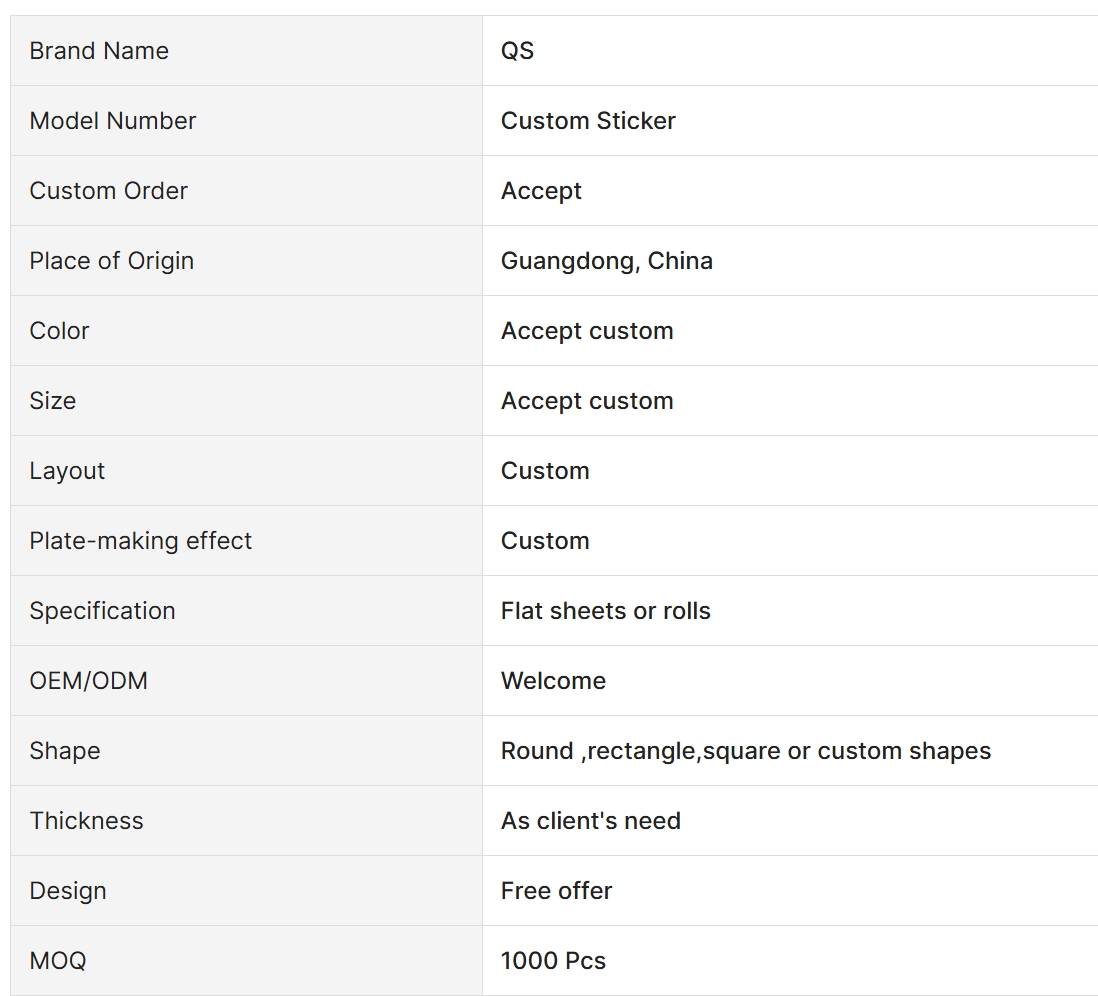The width and height of the screenshot is (1098, 996).
Task: Select the 1000 Pcs MOQ value
Action: [553, 961]
